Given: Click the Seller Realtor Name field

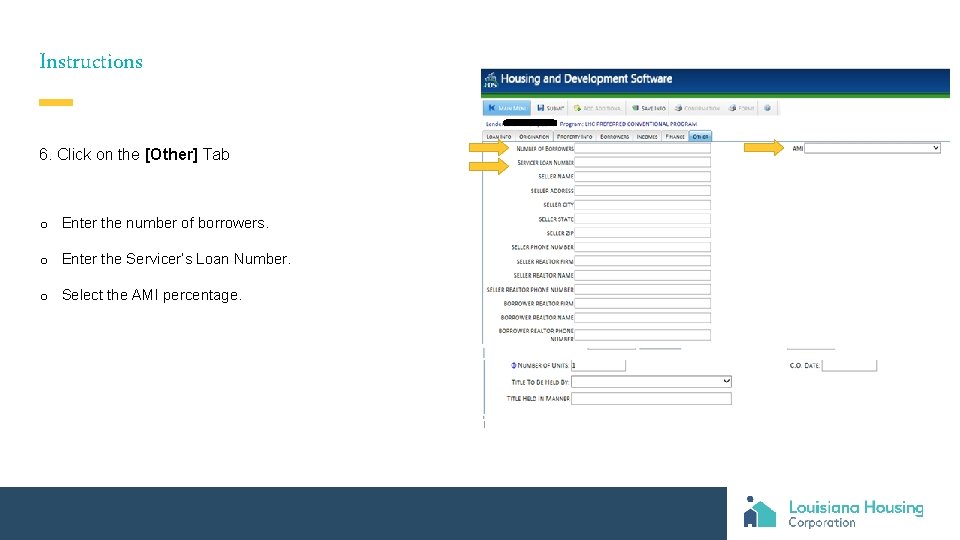Looking at the screenshot, I should click(642, 276).
